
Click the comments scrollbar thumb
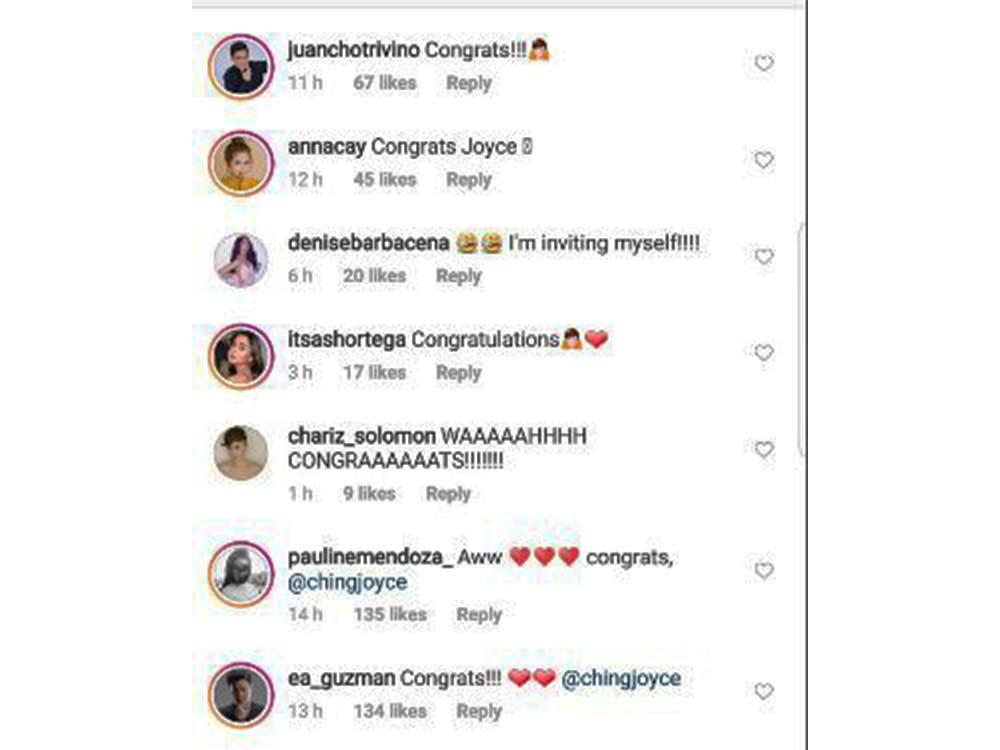tap(802, 339)
